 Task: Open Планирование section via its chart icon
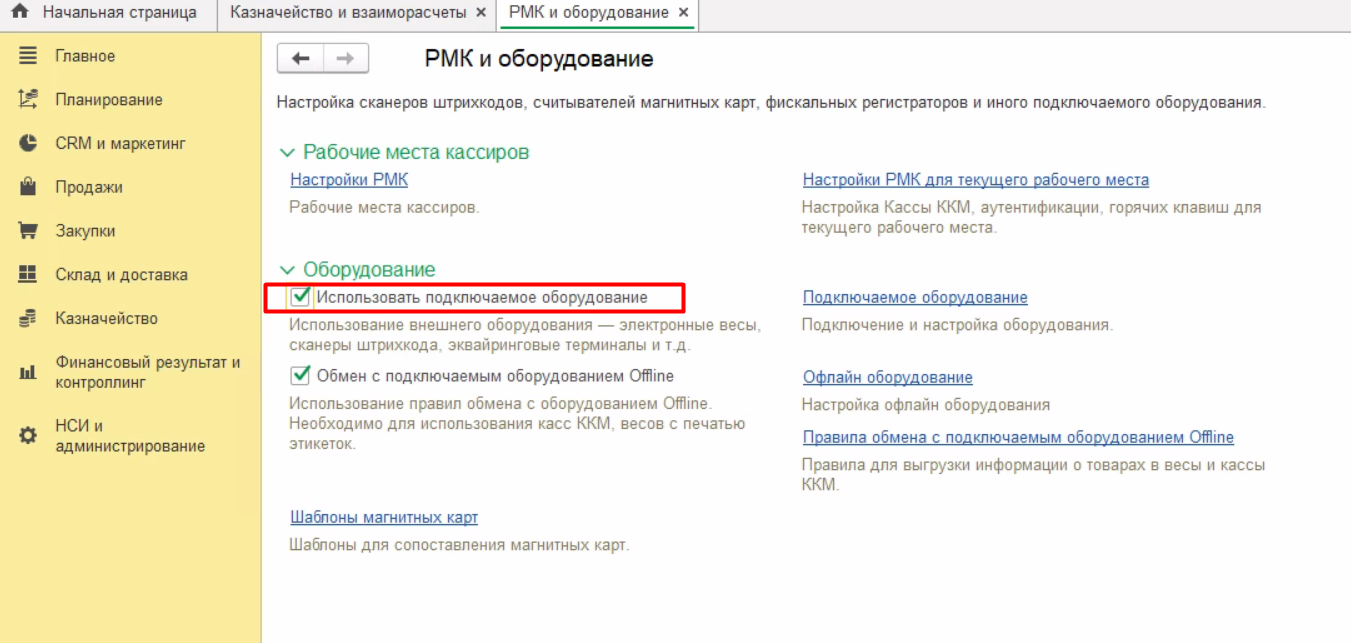28,100
